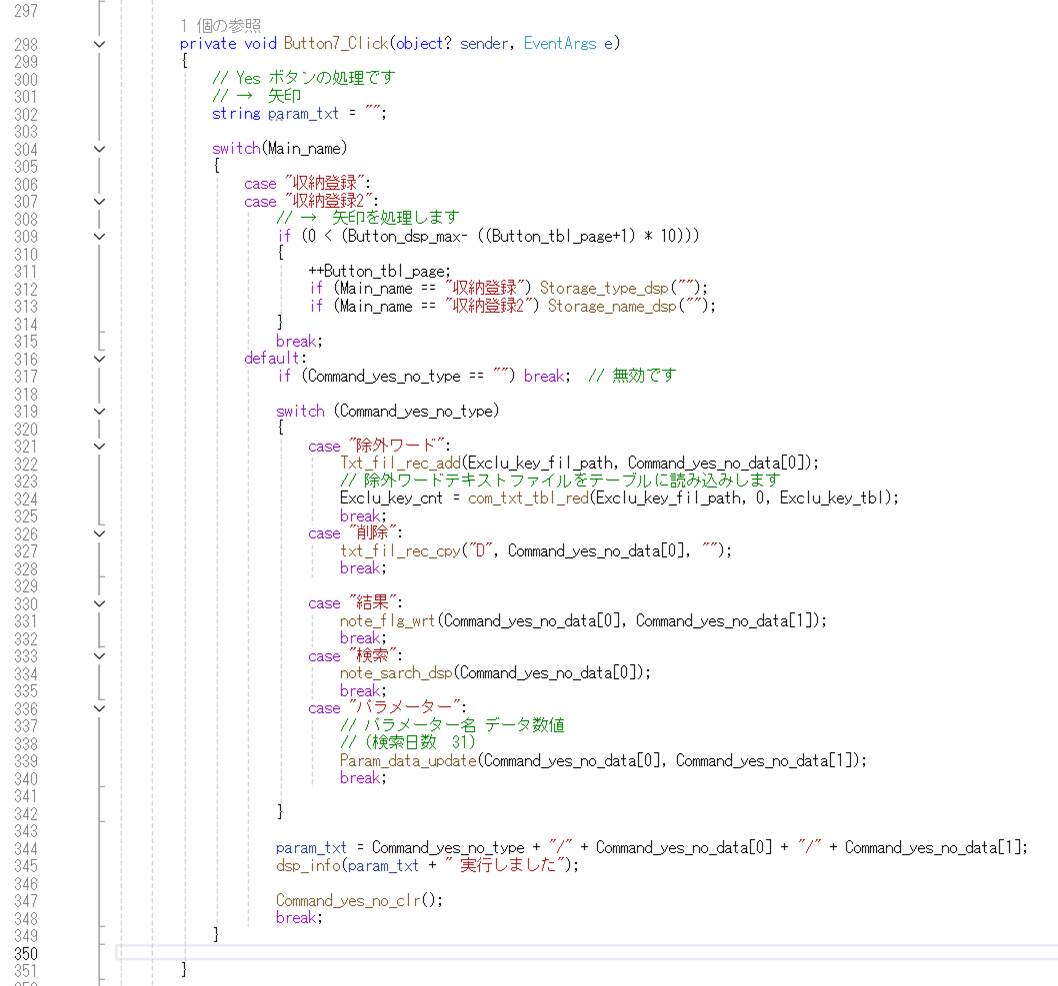Fold the case "除外ワード" section

[98, 446]
